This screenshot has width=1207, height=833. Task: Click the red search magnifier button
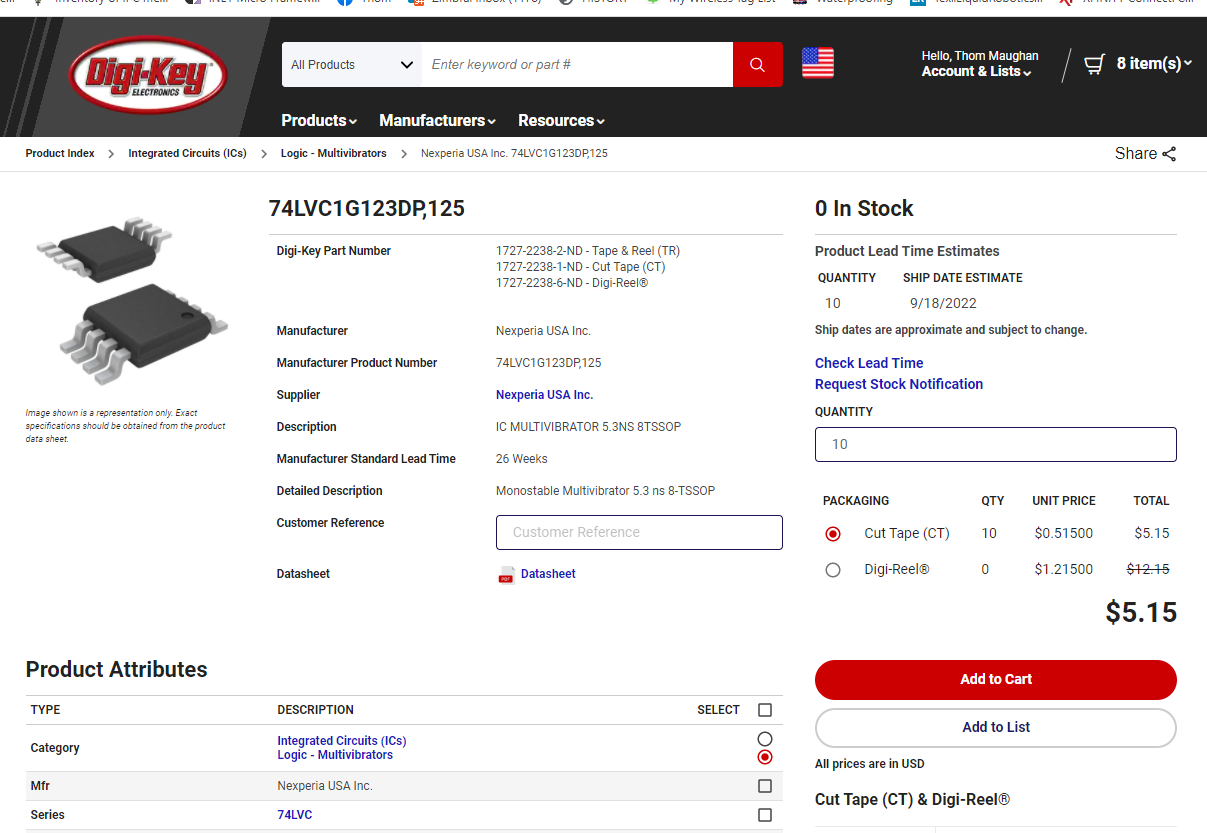(x=758, y=65)
